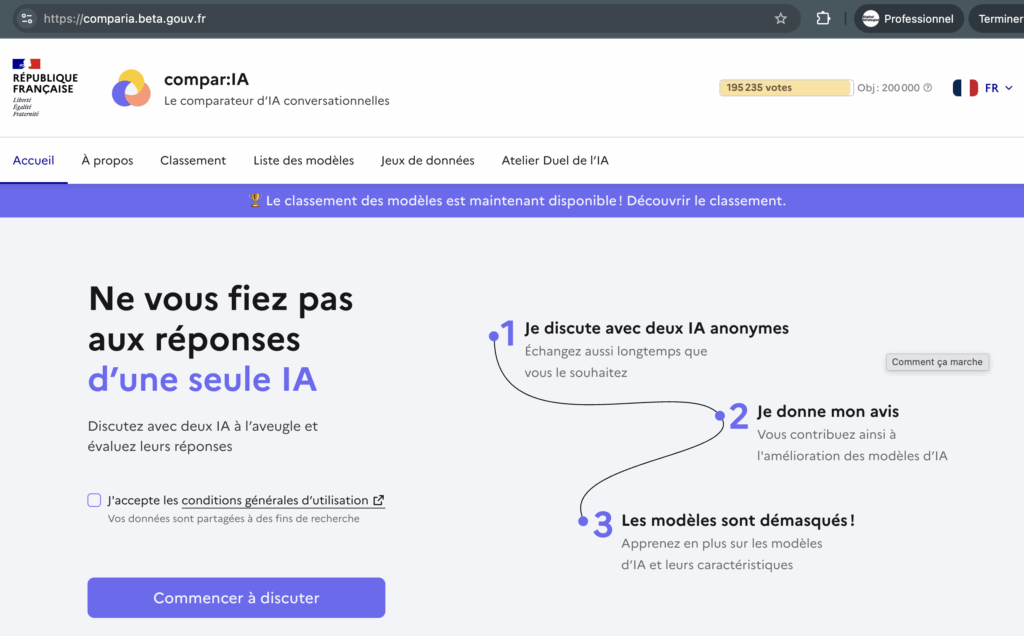Accept the conditions générales d'utilisation checkbox
1024x636 pixels.
point(94,500)
